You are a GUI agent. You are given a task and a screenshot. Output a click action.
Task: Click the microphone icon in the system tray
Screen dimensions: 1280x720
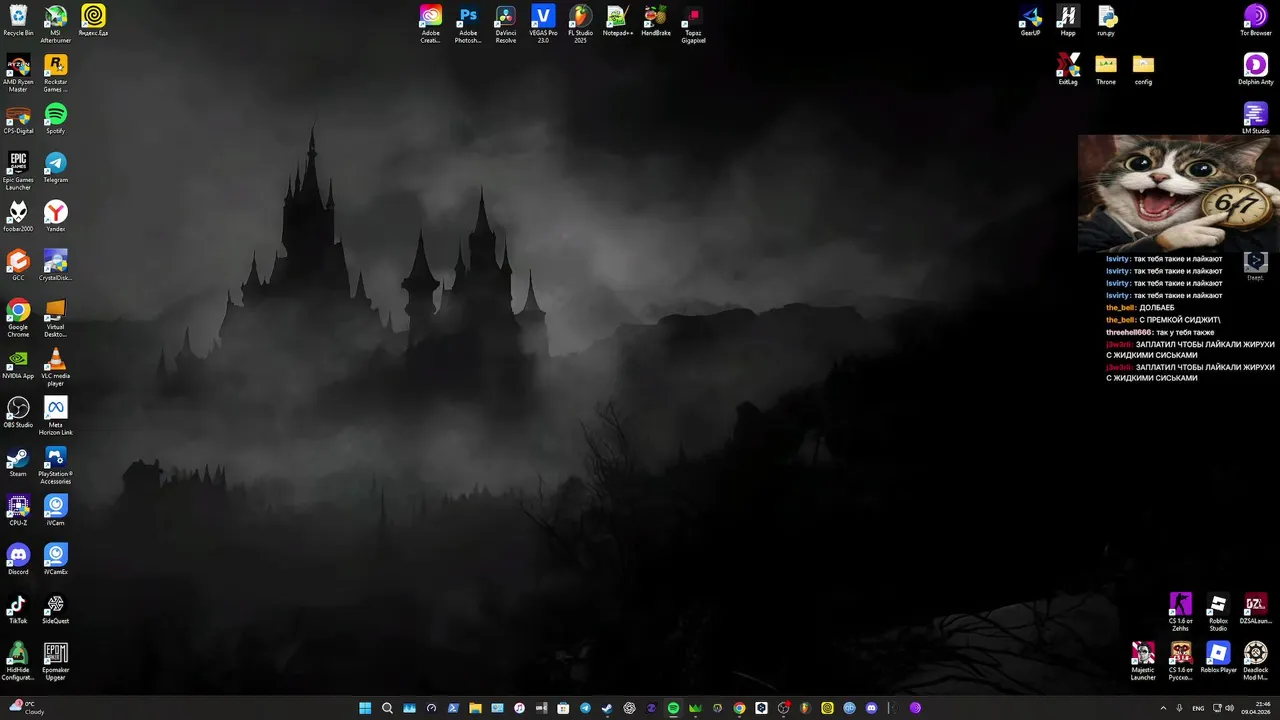click(x=1180, y=708)
